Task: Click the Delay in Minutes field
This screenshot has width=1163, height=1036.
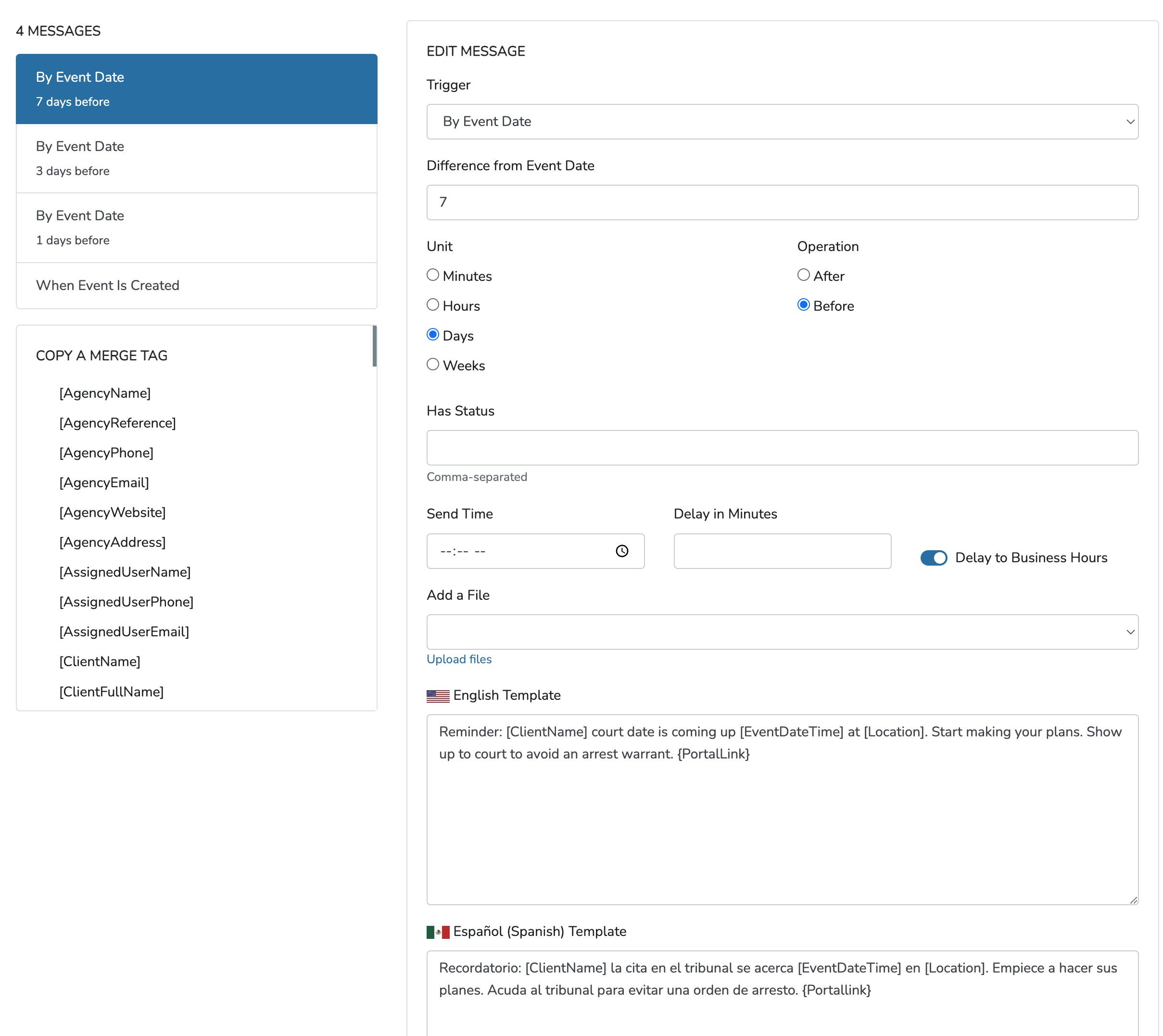Action: (x=782, y=551)
